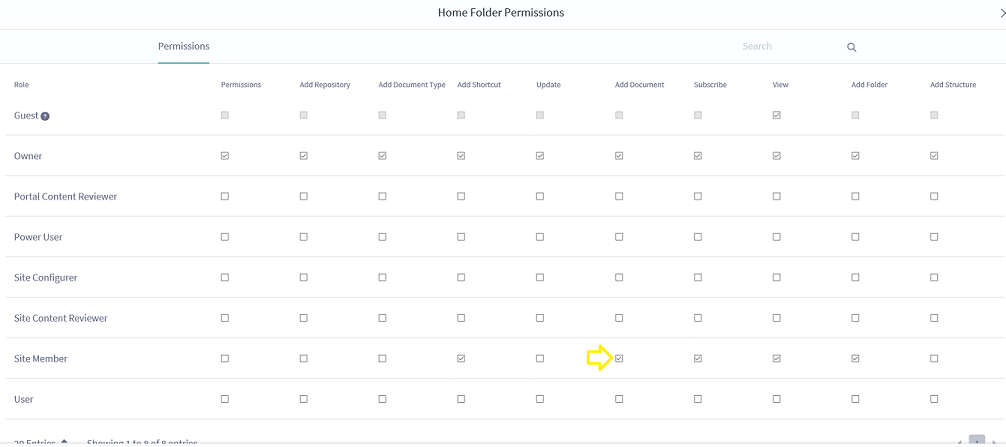The width and height of the screenshot is (1006, 447).
Task: Uncheck Add Document Type for Owner
Action: (382, 156)
